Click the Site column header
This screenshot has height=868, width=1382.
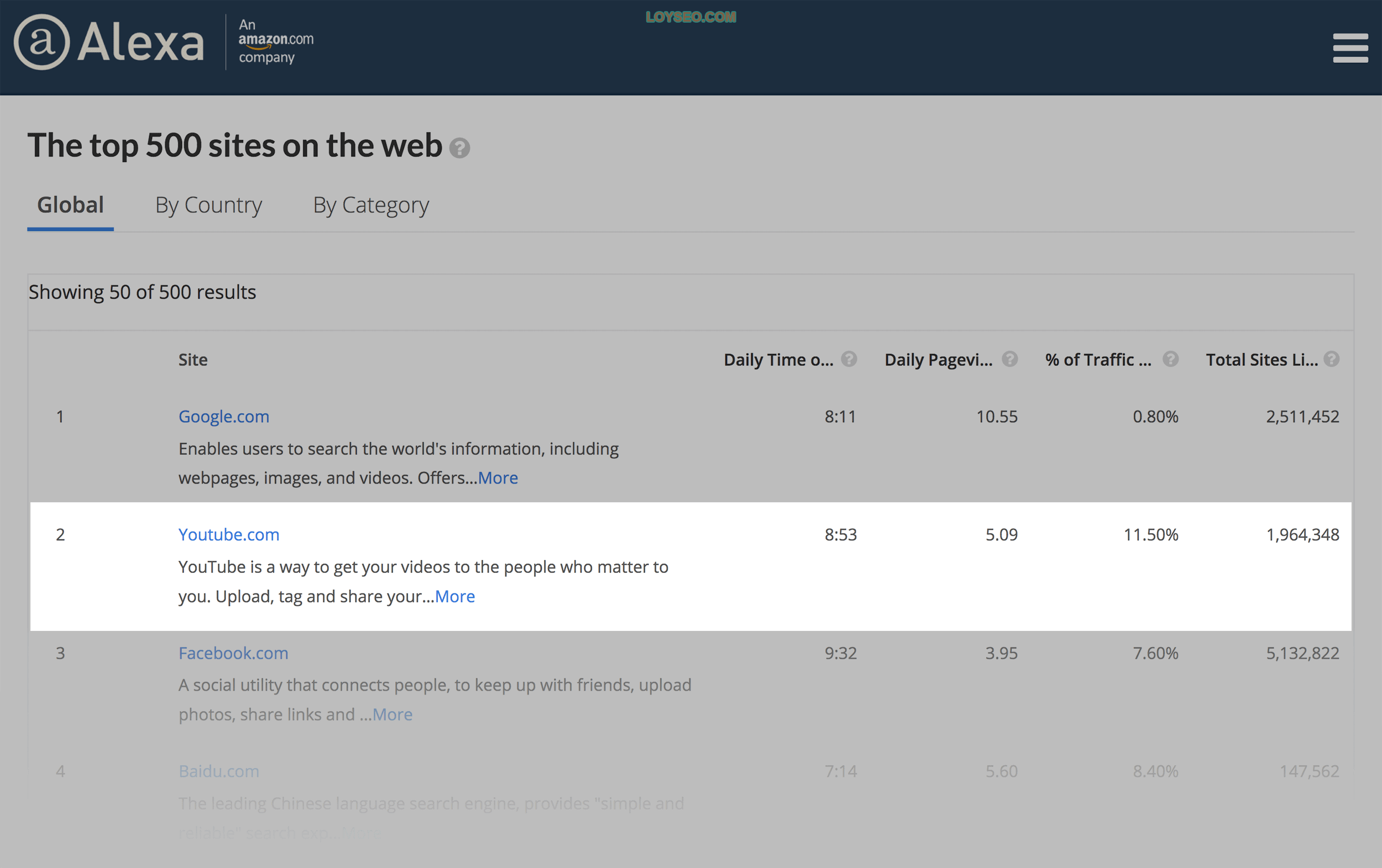[x=193, y=360]
